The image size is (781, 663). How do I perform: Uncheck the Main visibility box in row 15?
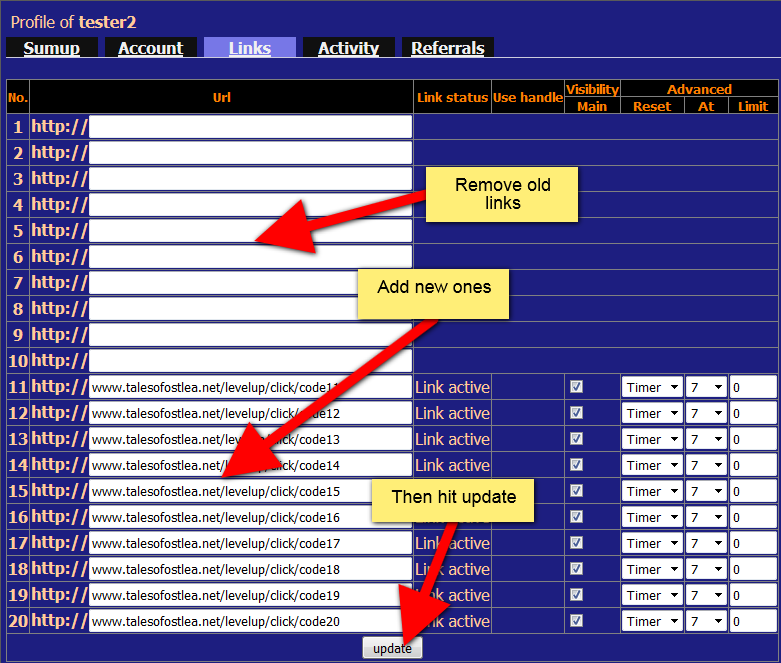pos(576,491)
